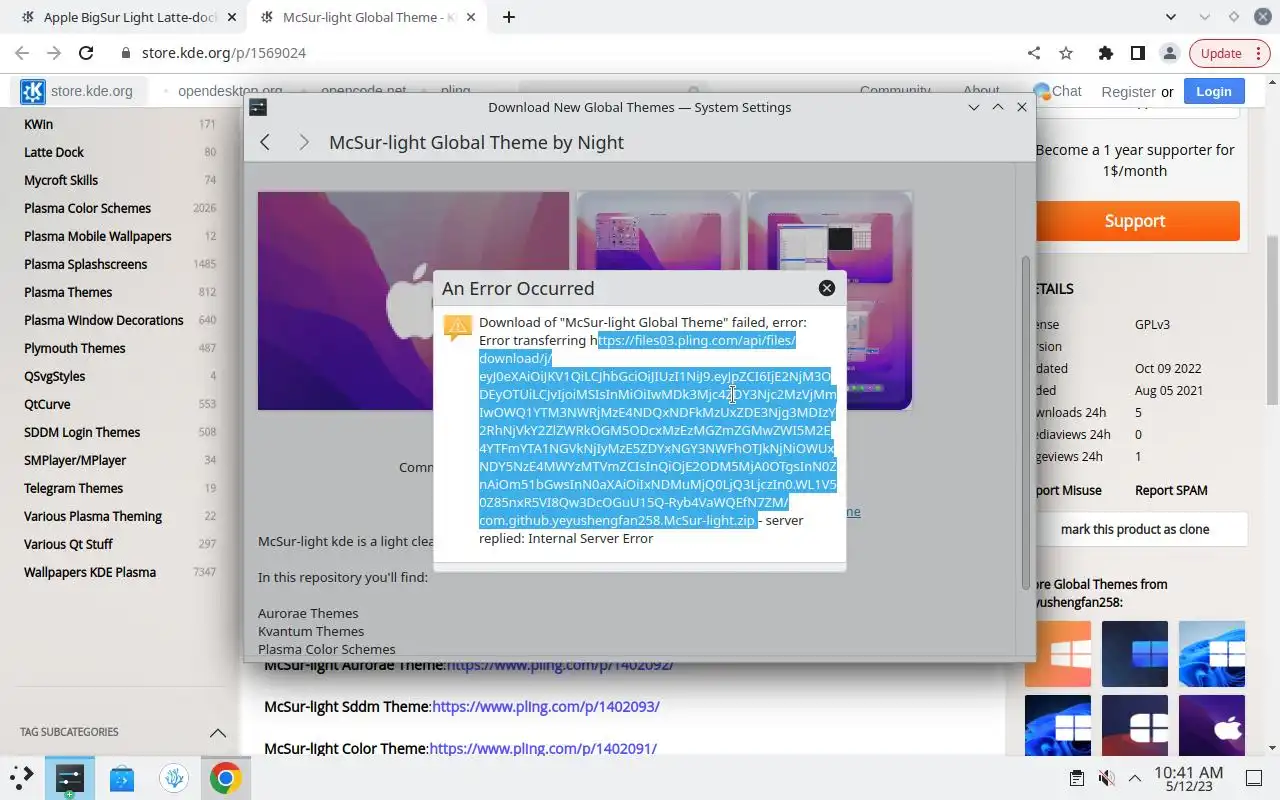Open the coral-icon app in taskbar
Screen dimensions: 1280x800
tap(174, 777)
